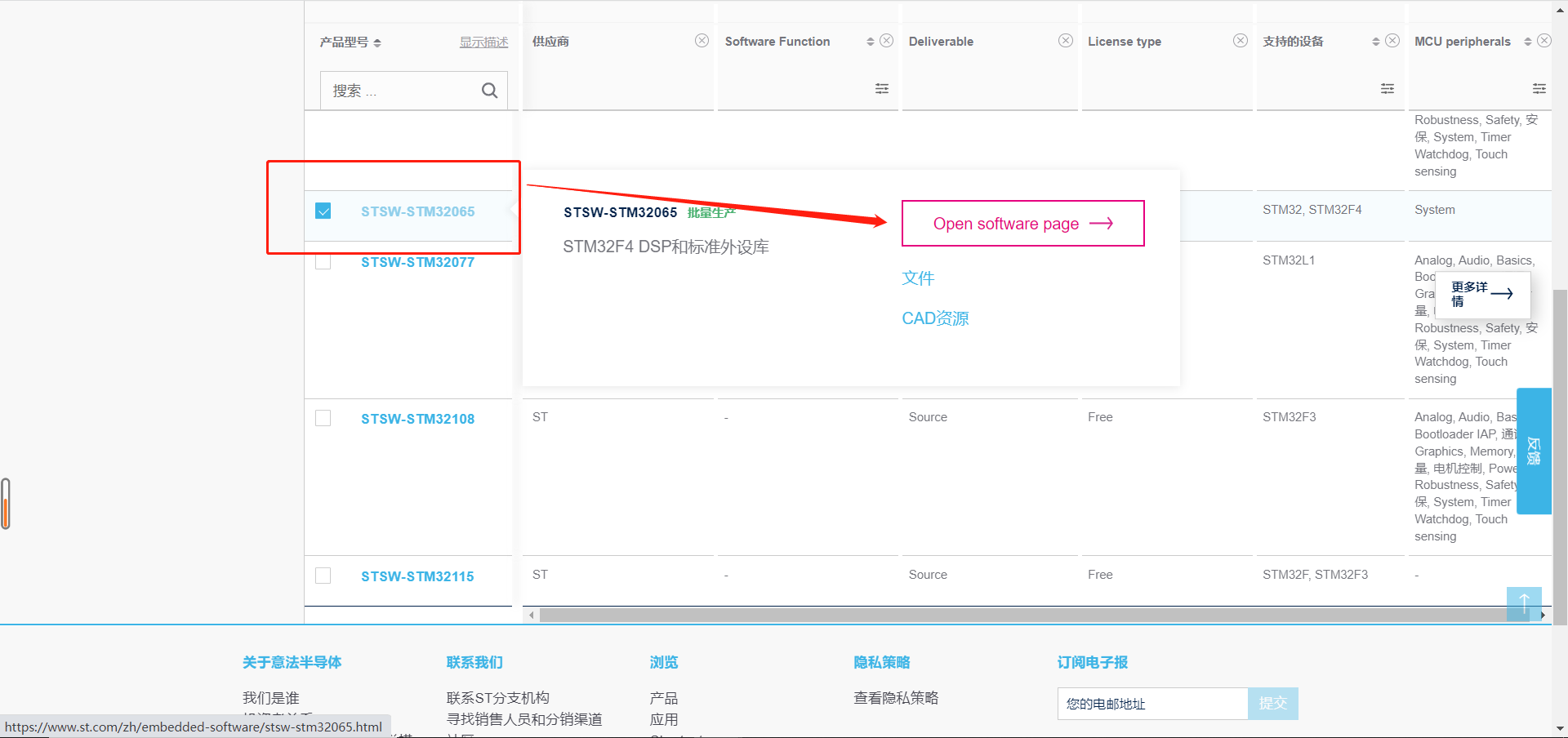Image resolution: width=1568 pixels, height=738 pixels.
Task: Open the 反馈 feedback side tab
Action: point(1534,451)
